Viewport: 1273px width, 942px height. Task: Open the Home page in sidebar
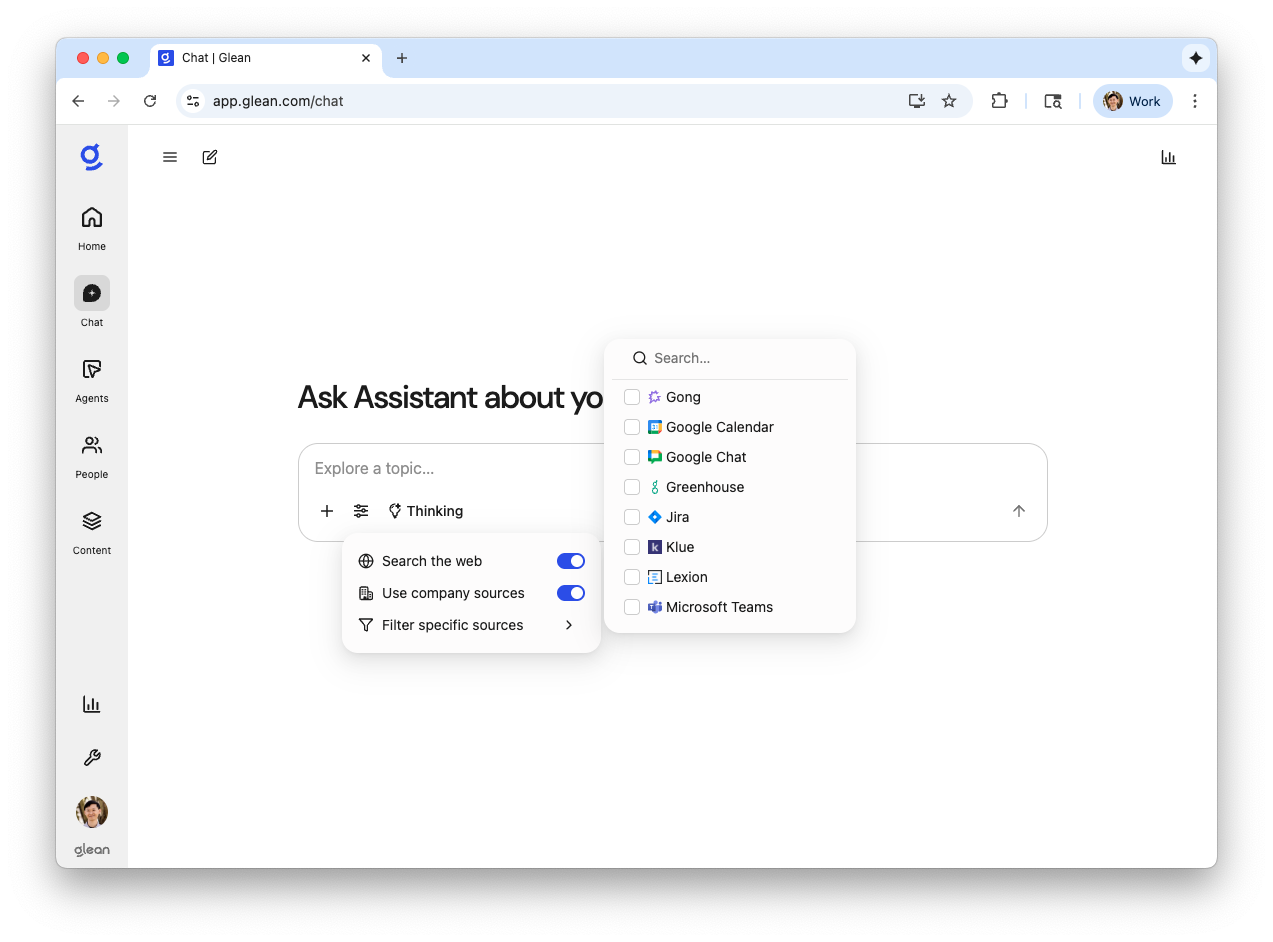pos(92,228)
